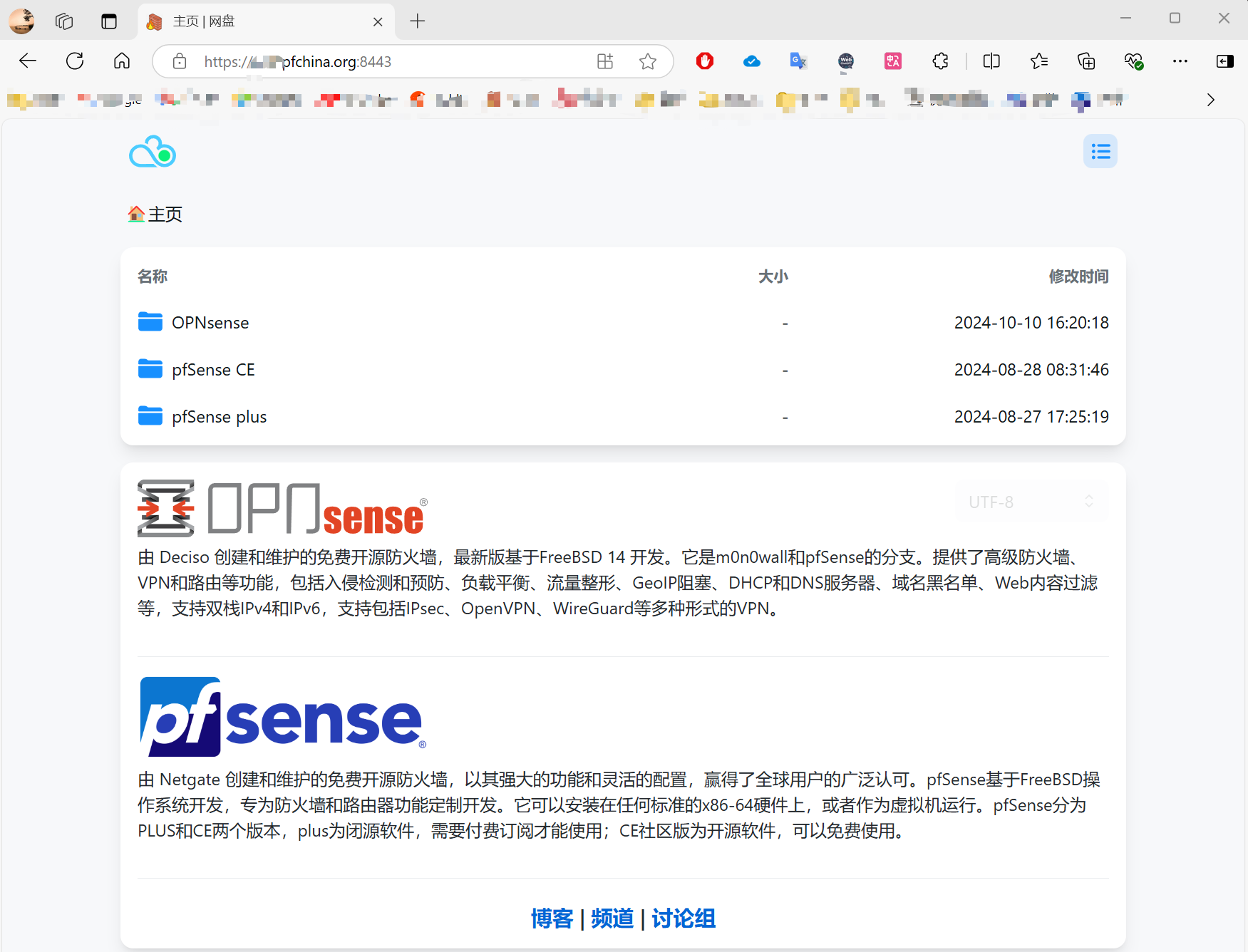
Task: Toggle the list view layout button
Action: pyautogui.click(x=1100, y=151)
